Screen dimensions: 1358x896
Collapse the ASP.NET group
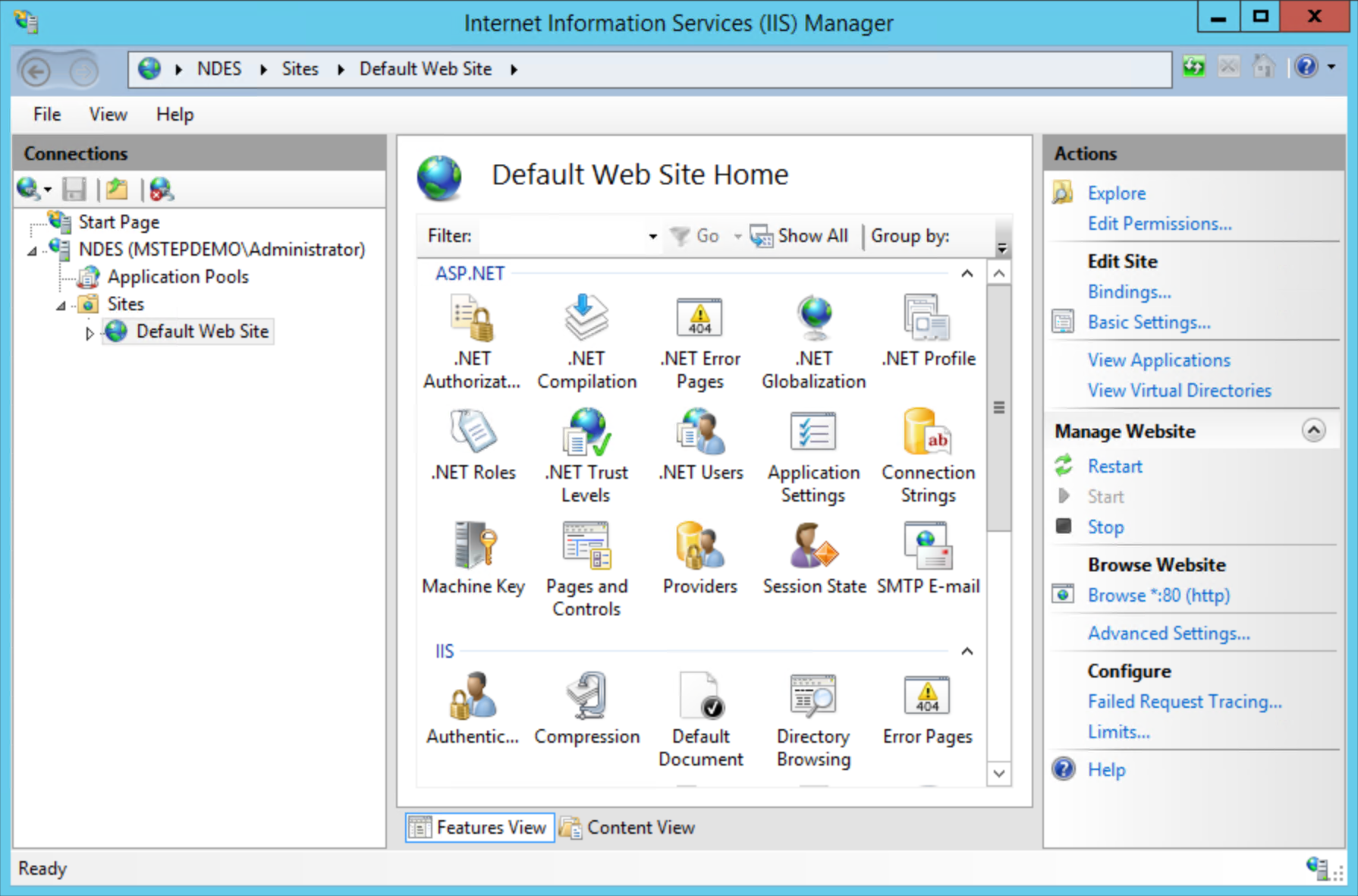967,273
